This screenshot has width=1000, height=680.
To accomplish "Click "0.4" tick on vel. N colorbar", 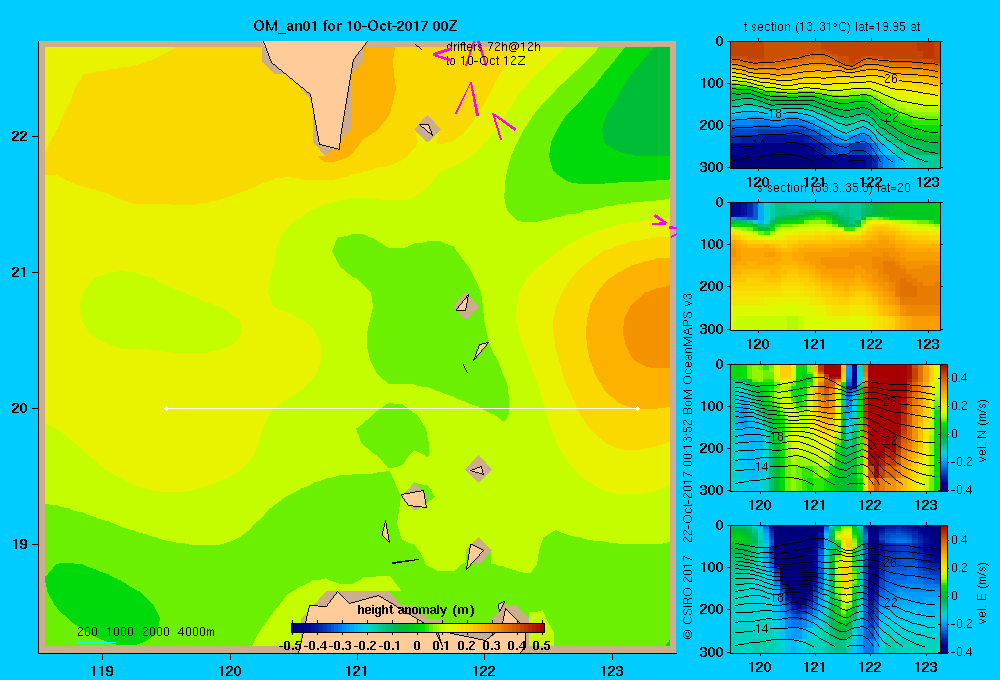I will tap(960, 378).
